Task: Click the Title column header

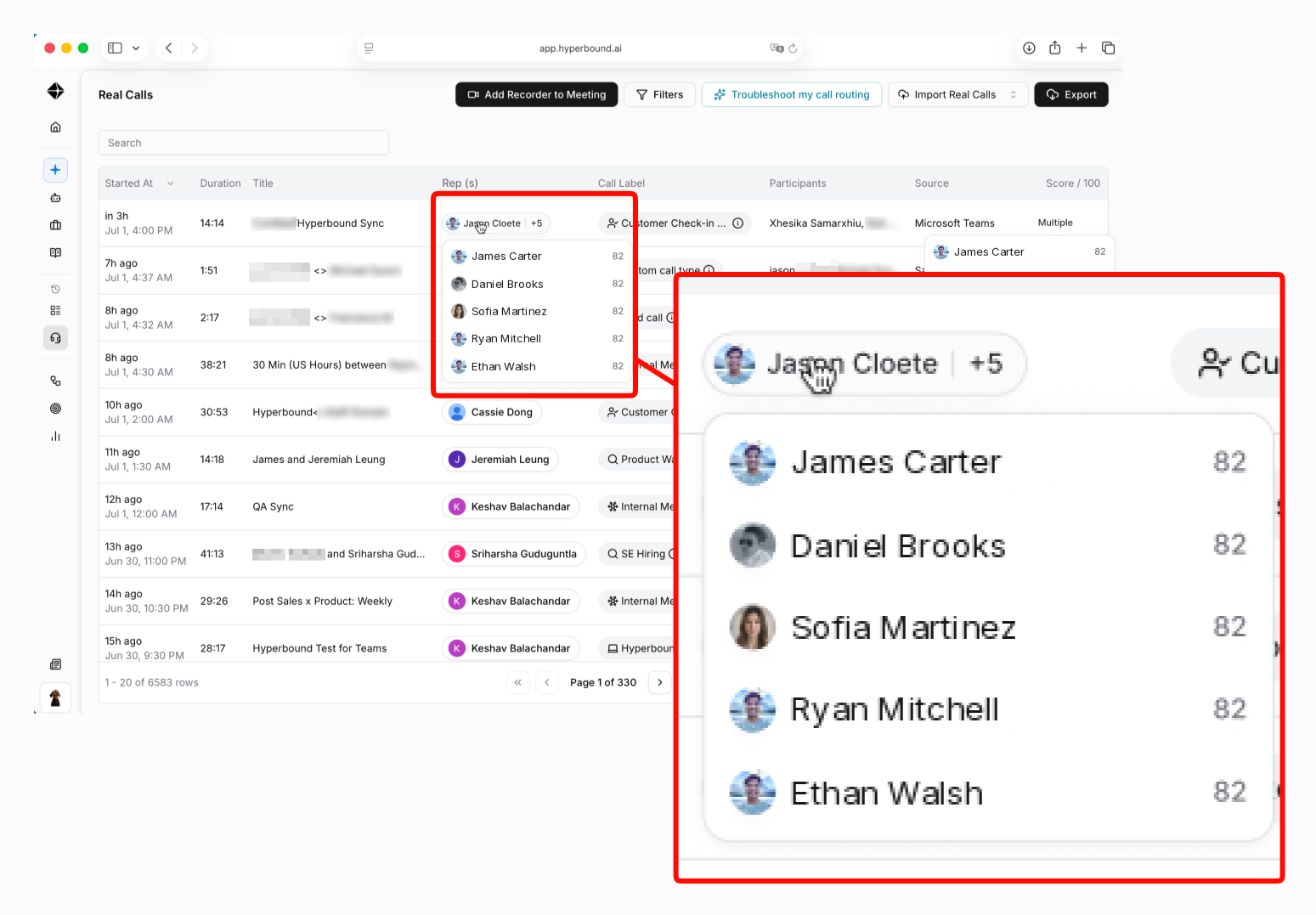Action: (263, 184)
